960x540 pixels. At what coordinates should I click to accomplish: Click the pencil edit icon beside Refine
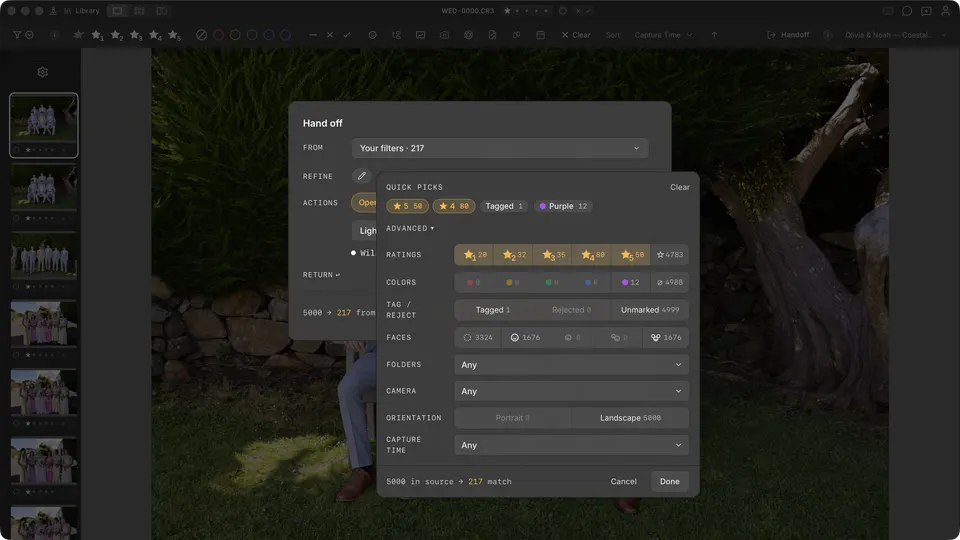362,176
